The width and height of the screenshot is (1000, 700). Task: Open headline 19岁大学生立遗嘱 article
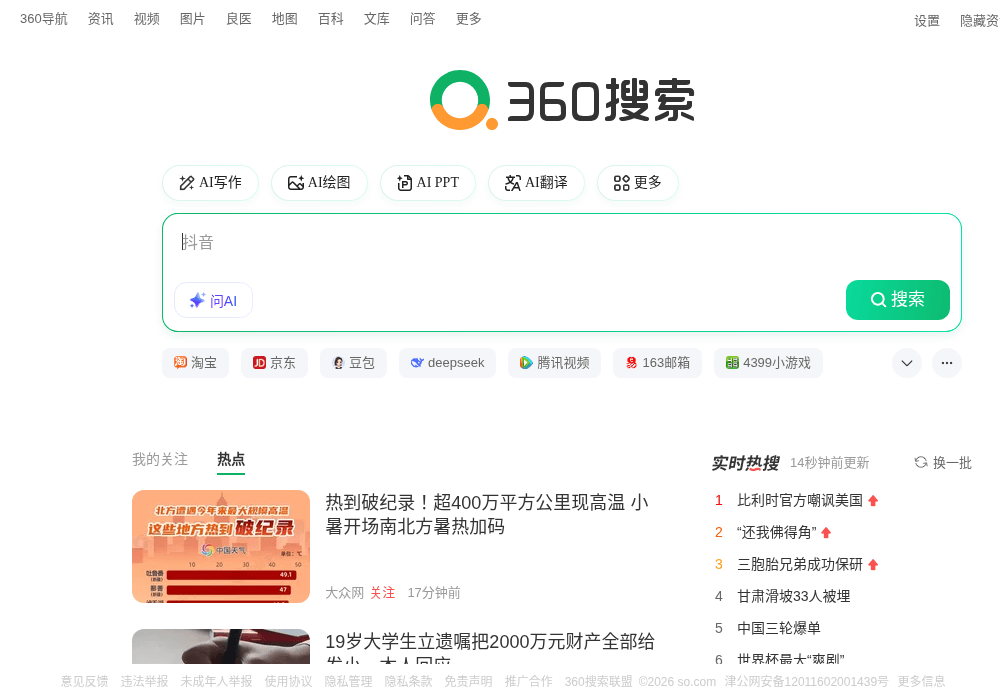pos(490,648)
